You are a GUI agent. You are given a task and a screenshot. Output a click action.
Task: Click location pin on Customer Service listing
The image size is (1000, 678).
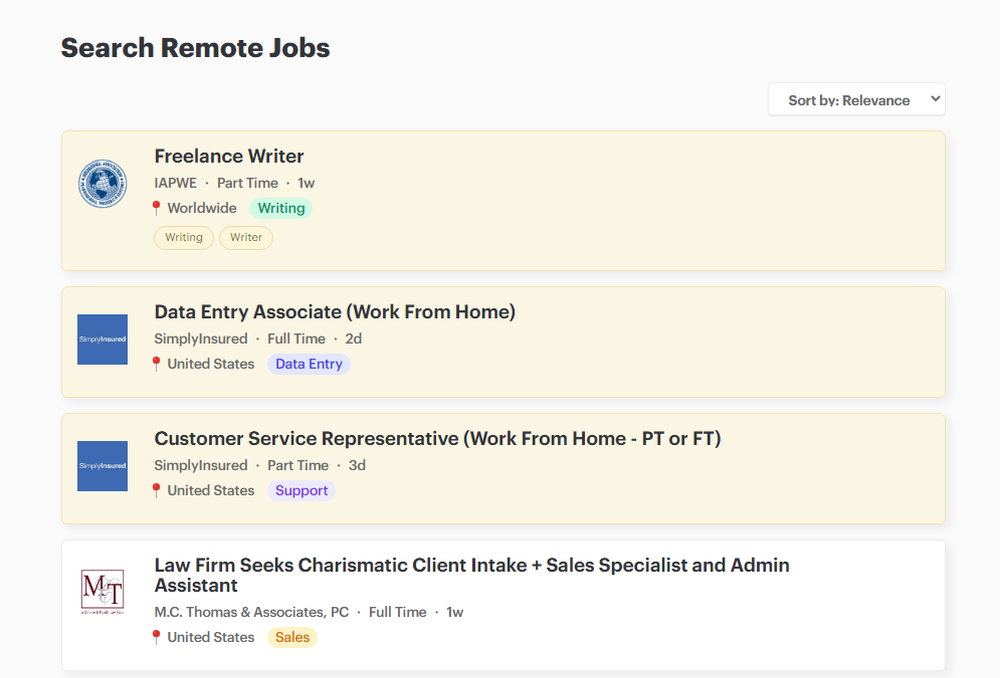[x=156, y=490]
